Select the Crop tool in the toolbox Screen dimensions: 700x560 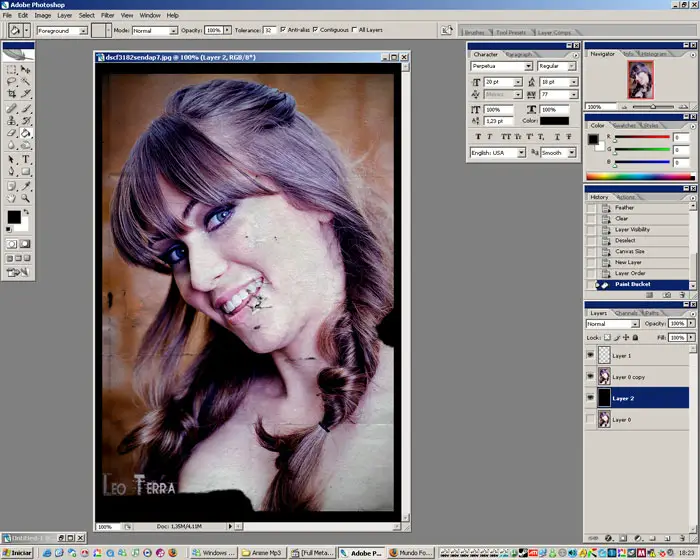tap(11, 94)
